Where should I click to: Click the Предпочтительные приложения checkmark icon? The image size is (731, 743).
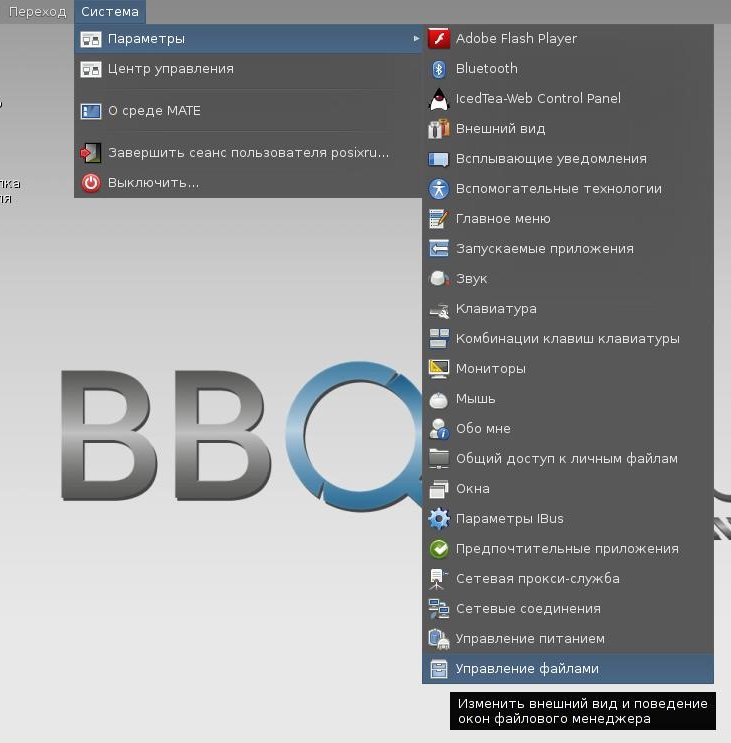(x=439, y=549)
